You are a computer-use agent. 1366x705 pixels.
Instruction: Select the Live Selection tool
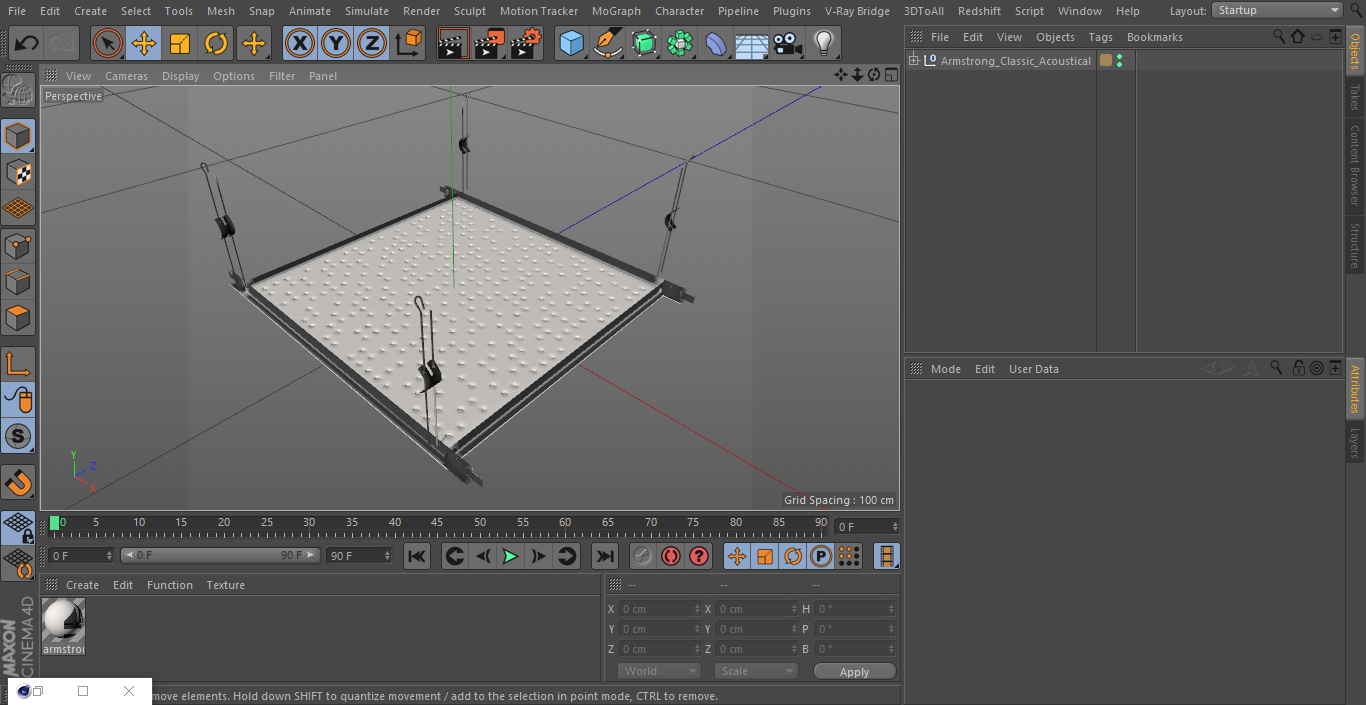[108, 43]
